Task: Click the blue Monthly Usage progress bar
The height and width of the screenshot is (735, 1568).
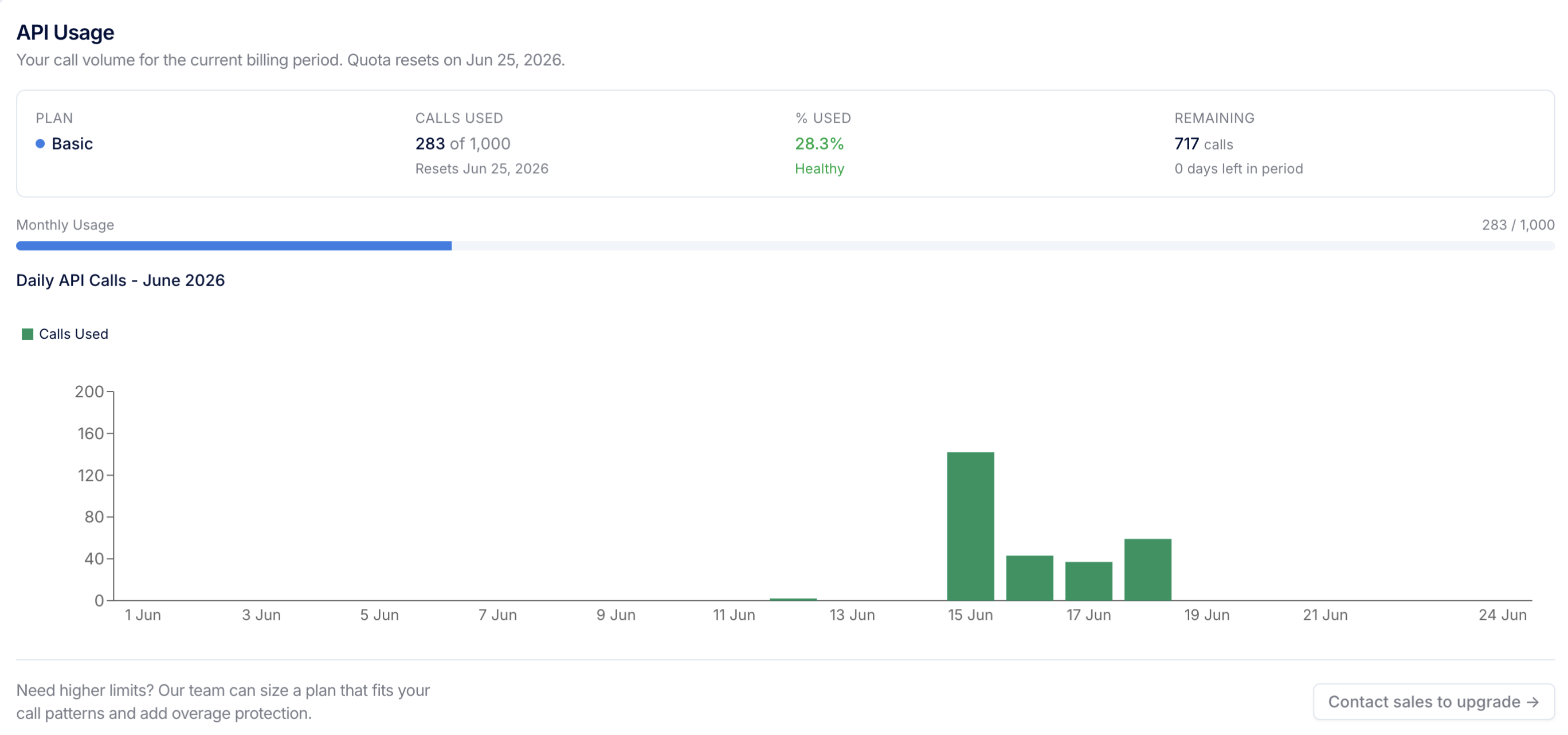Action: [234, 245]
